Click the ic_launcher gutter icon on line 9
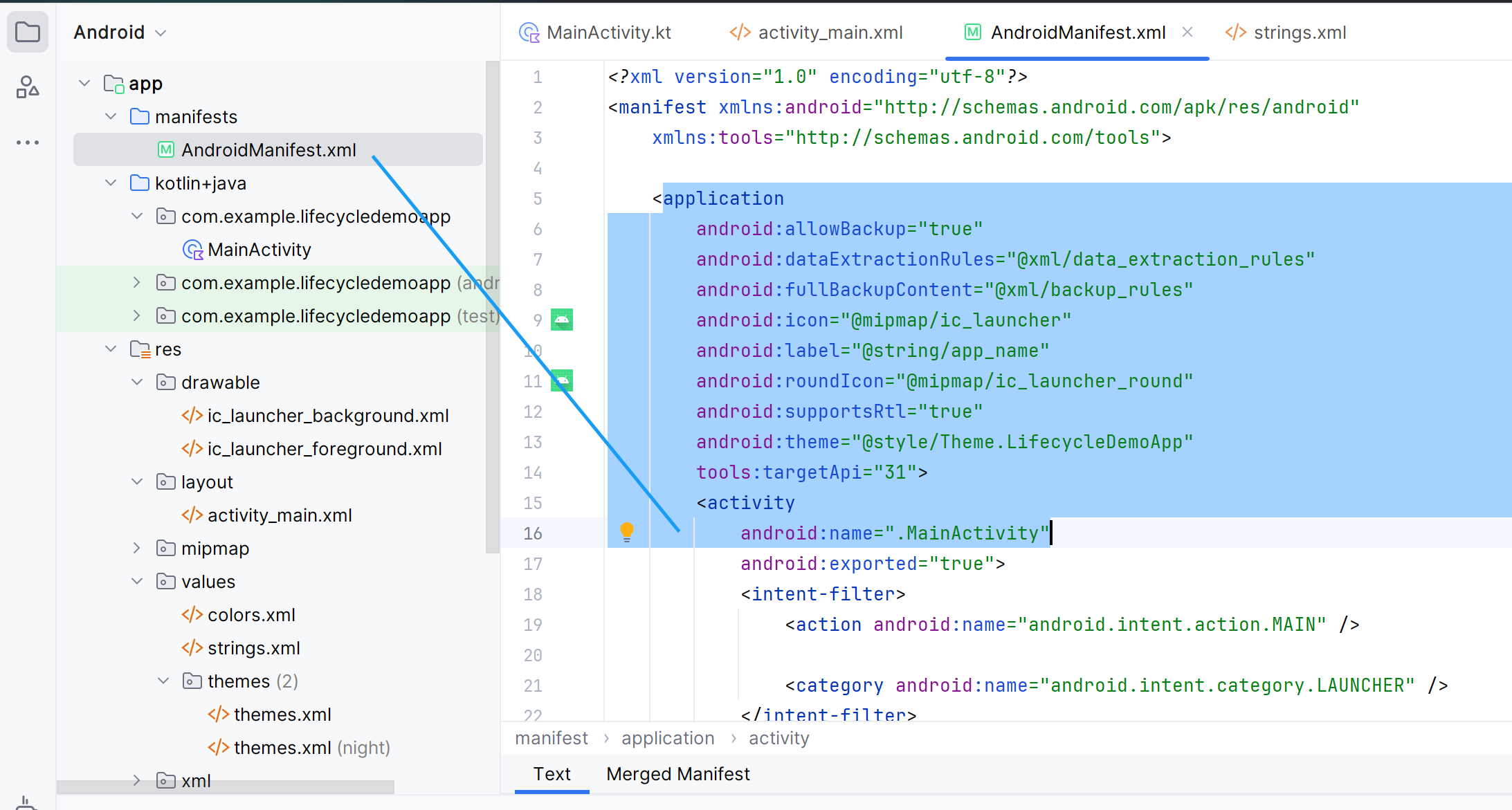The width and height of the screenshot is (1512, 810). pos(562,320)
